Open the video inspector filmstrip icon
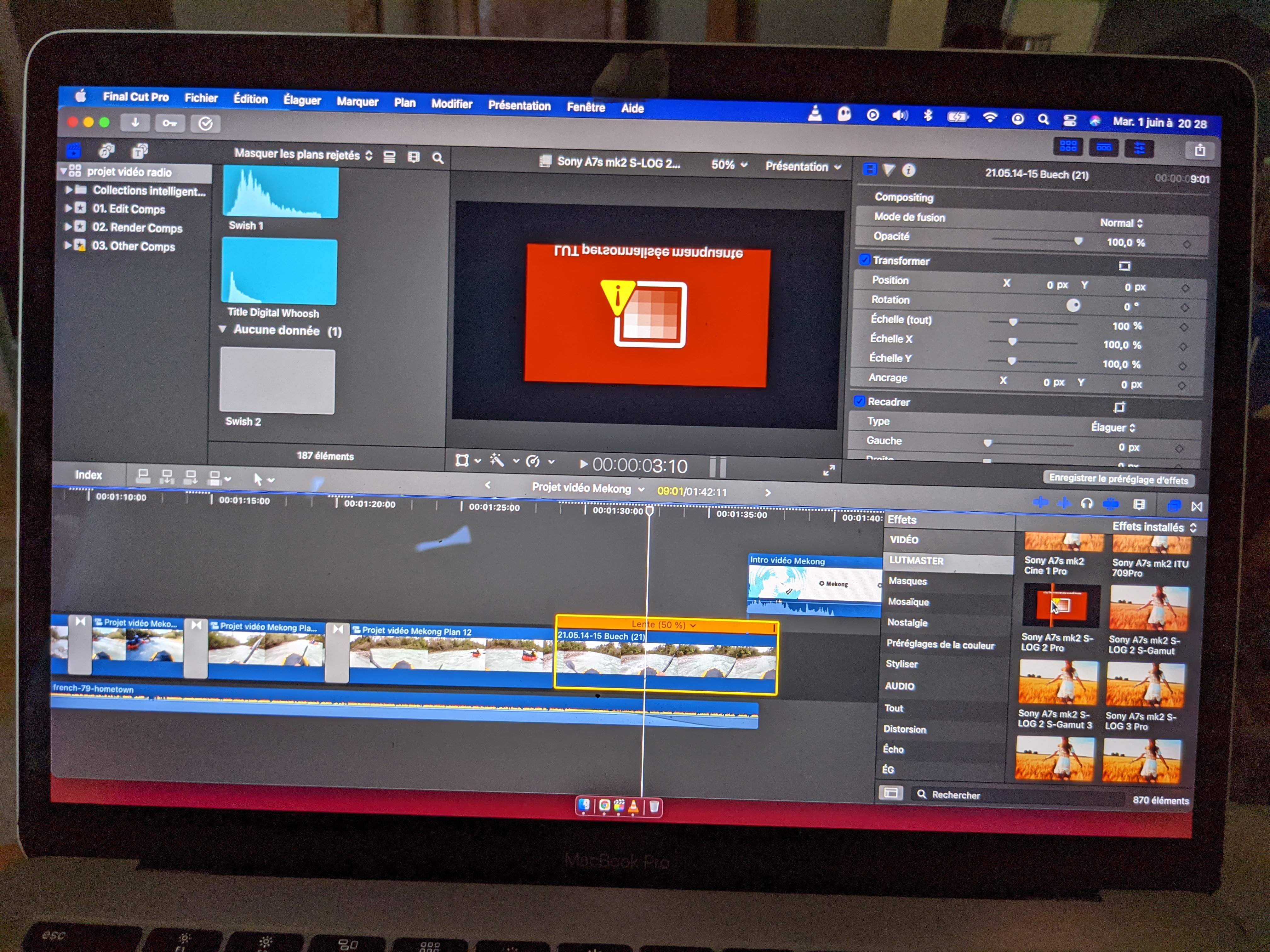Viewport: 1270px width, 952px height. pyautogui.click(x=870, y=169)
